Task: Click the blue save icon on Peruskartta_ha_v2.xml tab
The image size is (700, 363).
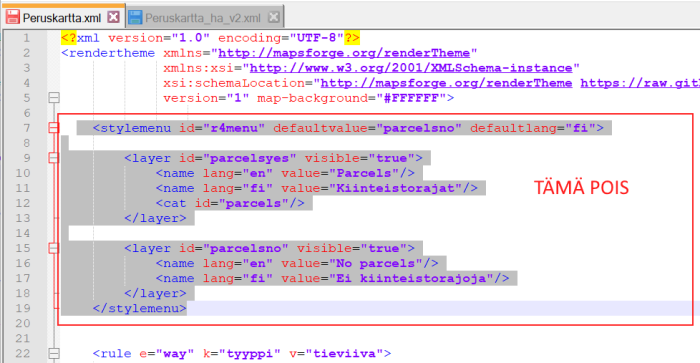Action: coord(135,17)
